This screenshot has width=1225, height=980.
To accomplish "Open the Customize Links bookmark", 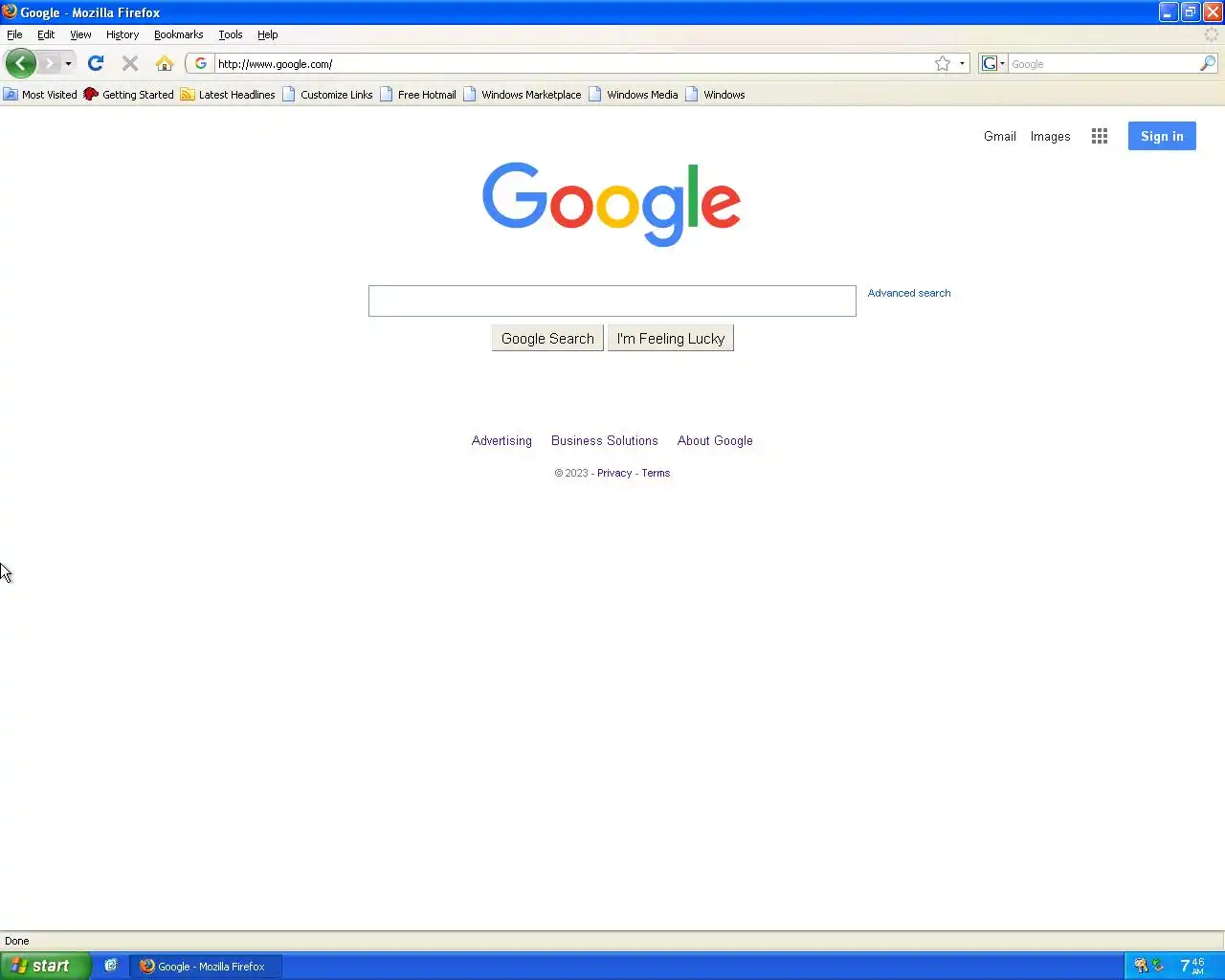I will coord(327,95).
